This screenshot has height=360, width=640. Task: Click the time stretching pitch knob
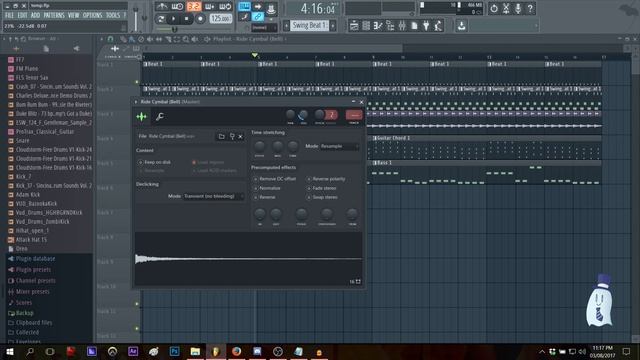click(x=259, y=146)
